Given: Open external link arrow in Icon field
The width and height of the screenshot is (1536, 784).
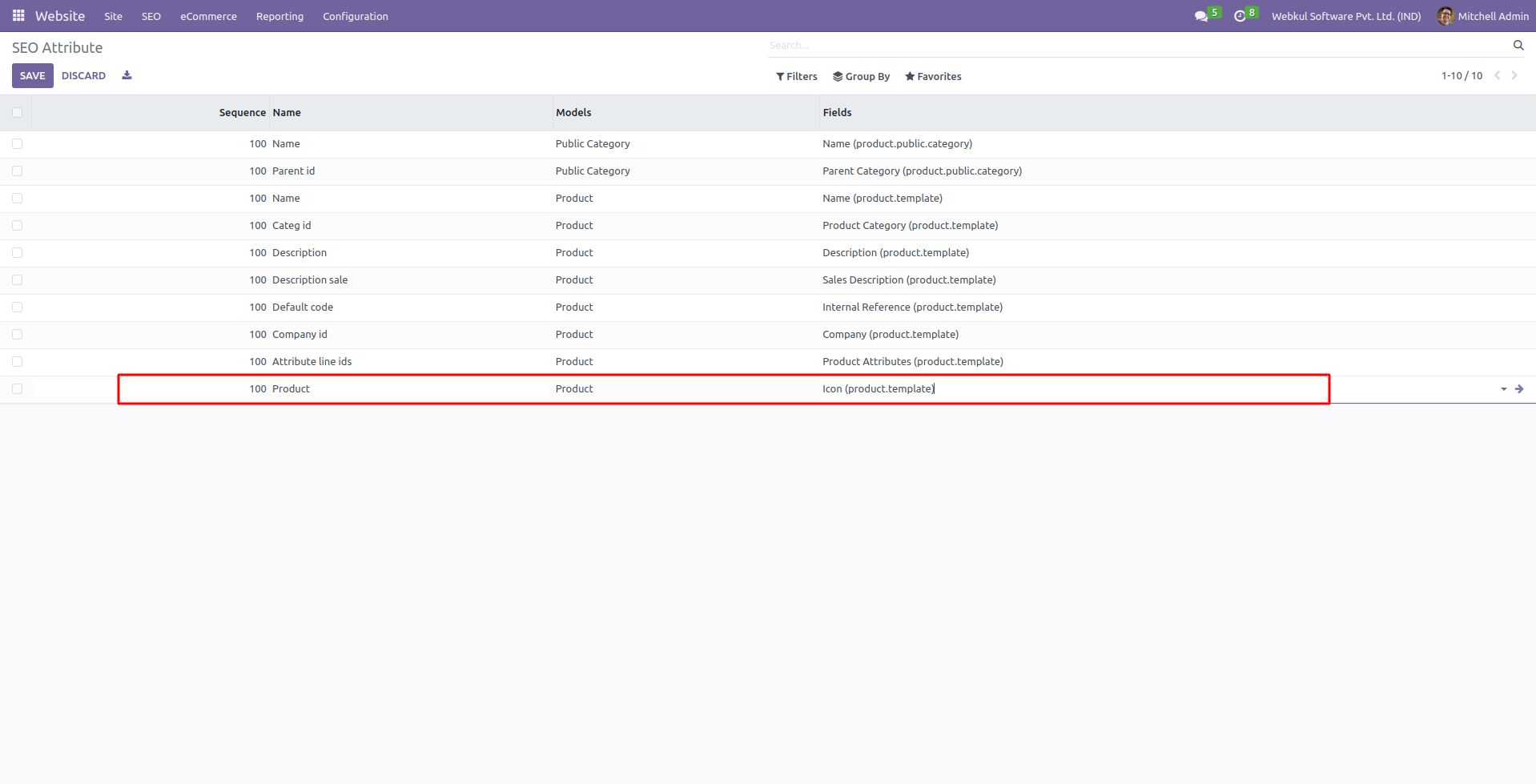Looking at the screenshot, I should (x=1519, y=389).
